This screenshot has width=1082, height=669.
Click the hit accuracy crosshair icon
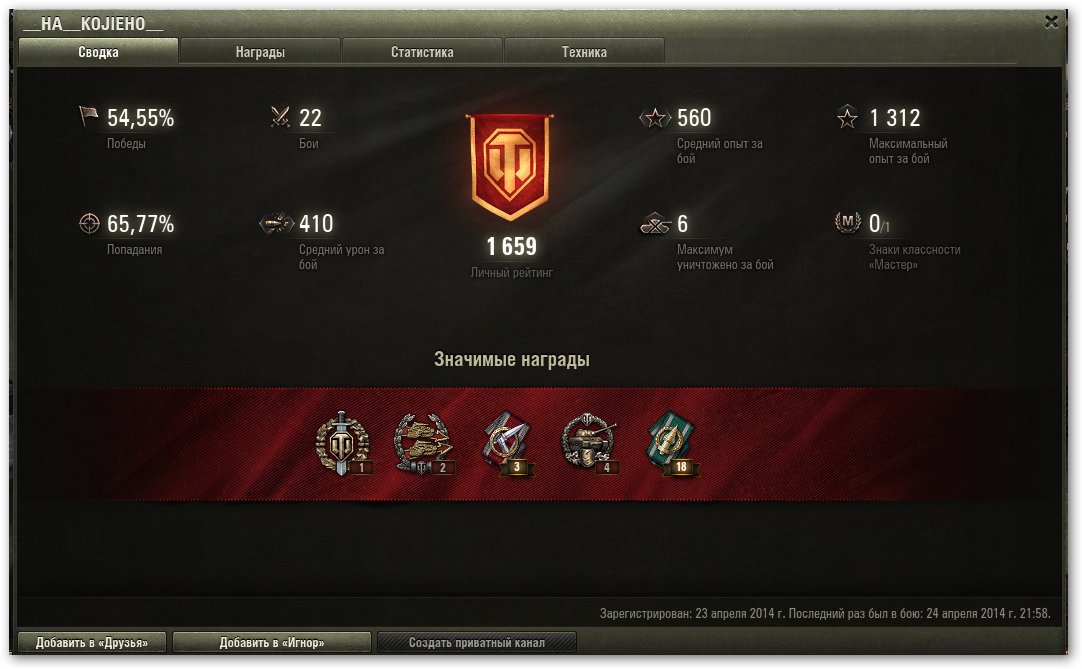(90, 223)
